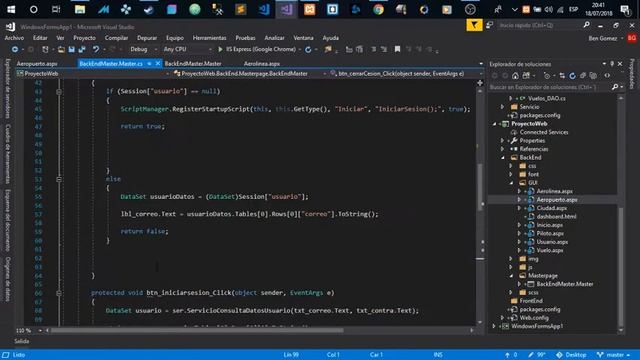Pin the Solution Explorer panel (auto-hide)
The height and width of the screenshot is (360, 640).
[612, 64]
